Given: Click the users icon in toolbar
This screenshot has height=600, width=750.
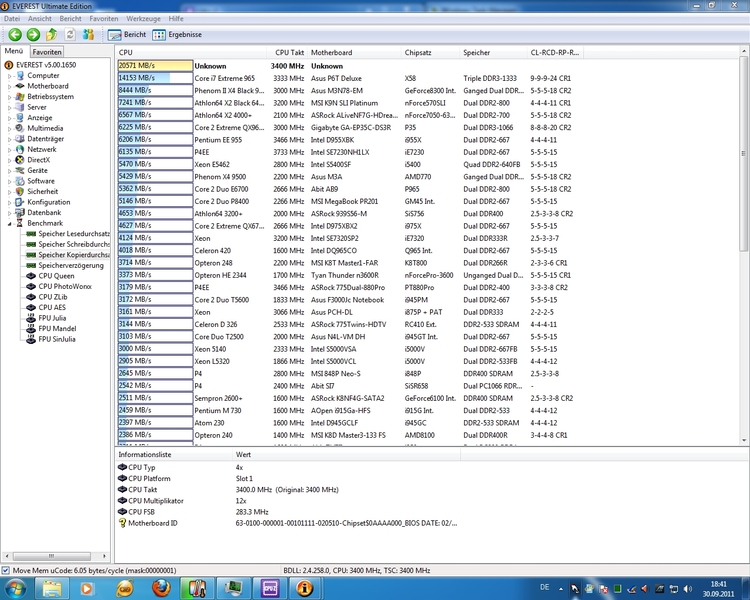Looking at the screenshot, I should [88, 34].
